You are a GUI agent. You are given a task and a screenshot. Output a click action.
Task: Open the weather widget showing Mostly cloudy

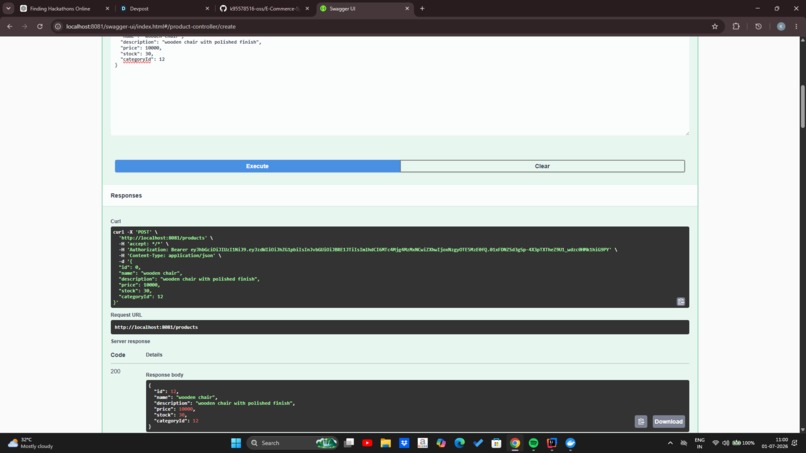tap(31, 443)
